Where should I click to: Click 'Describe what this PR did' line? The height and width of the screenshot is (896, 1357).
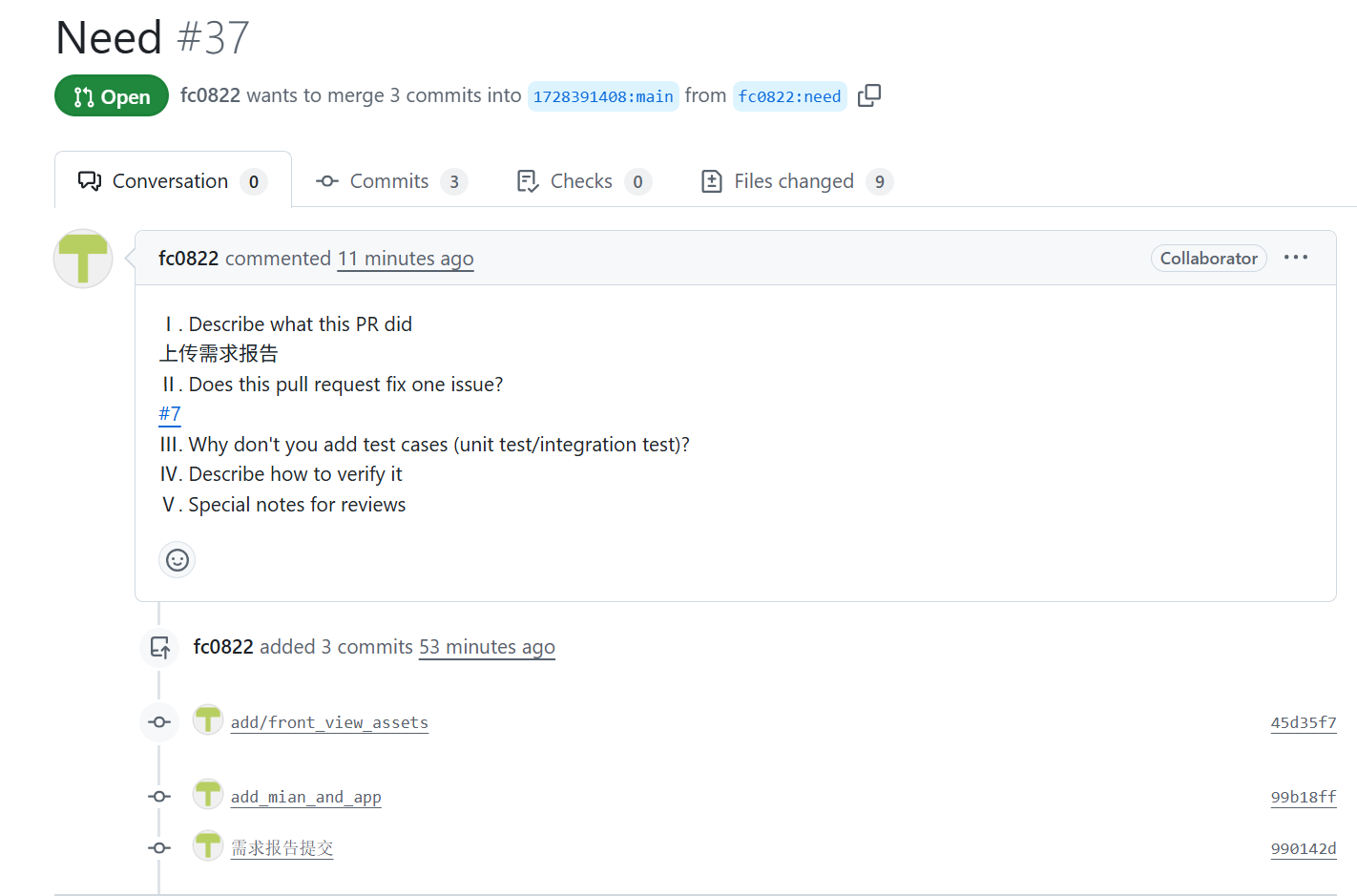point(288,324)
